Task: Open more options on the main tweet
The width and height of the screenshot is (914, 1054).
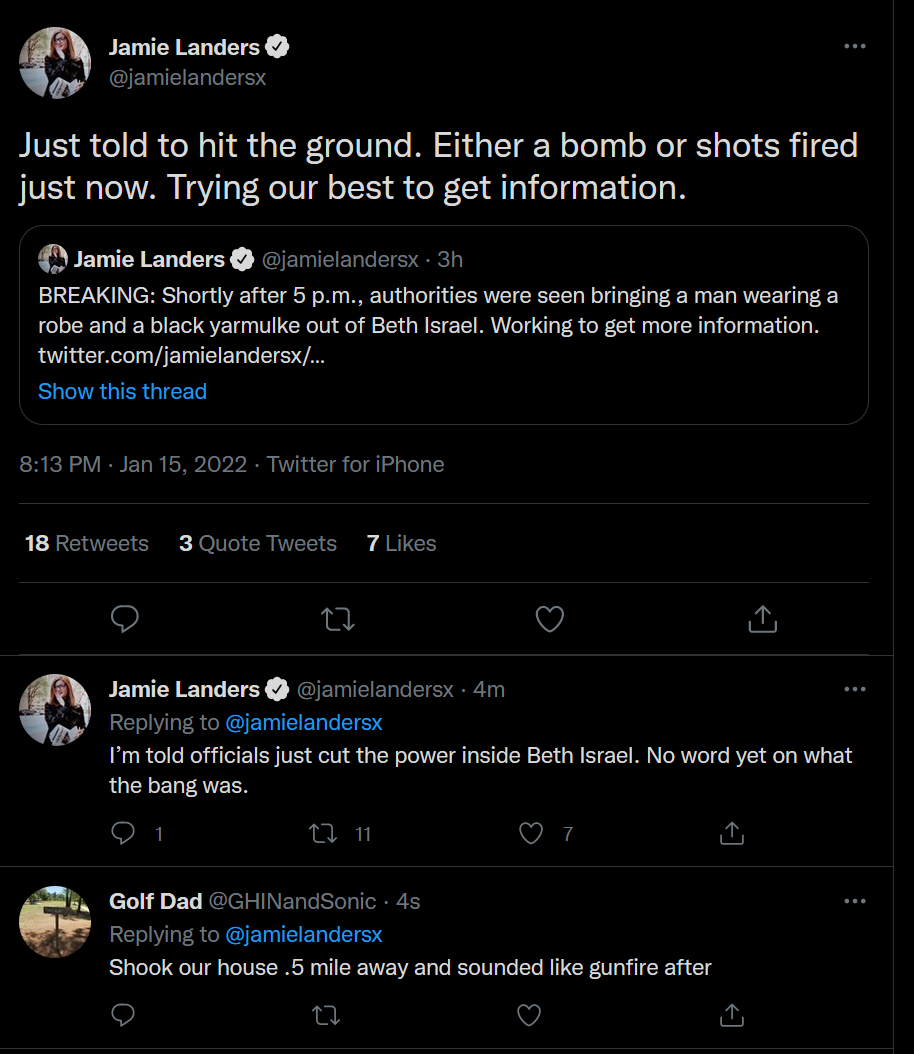Action: pos(854,46)
